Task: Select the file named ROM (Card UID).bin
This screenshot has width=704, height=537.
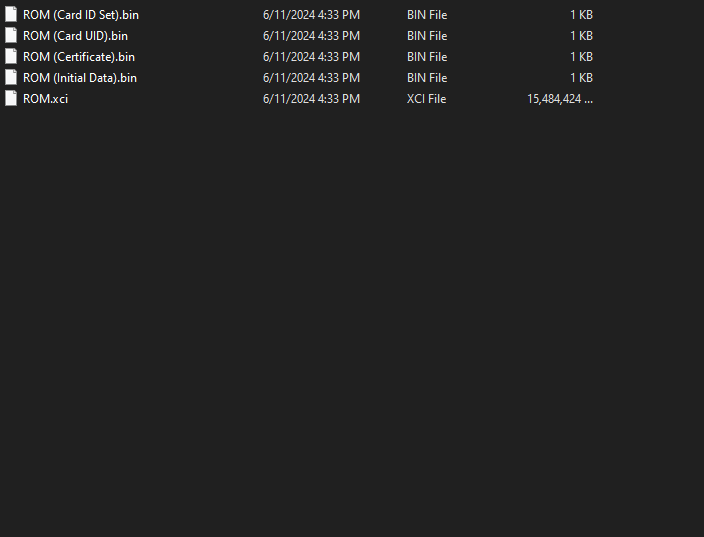Action: tap(75, 36)
